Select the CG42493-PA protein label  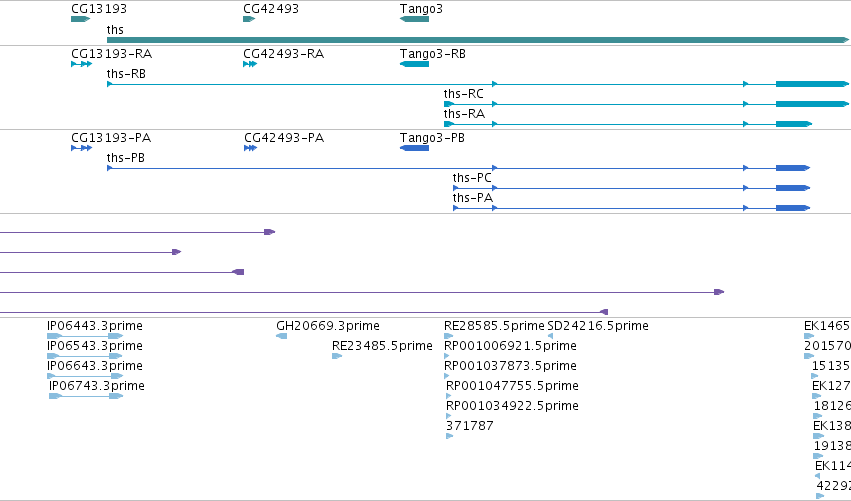[284, 138]
